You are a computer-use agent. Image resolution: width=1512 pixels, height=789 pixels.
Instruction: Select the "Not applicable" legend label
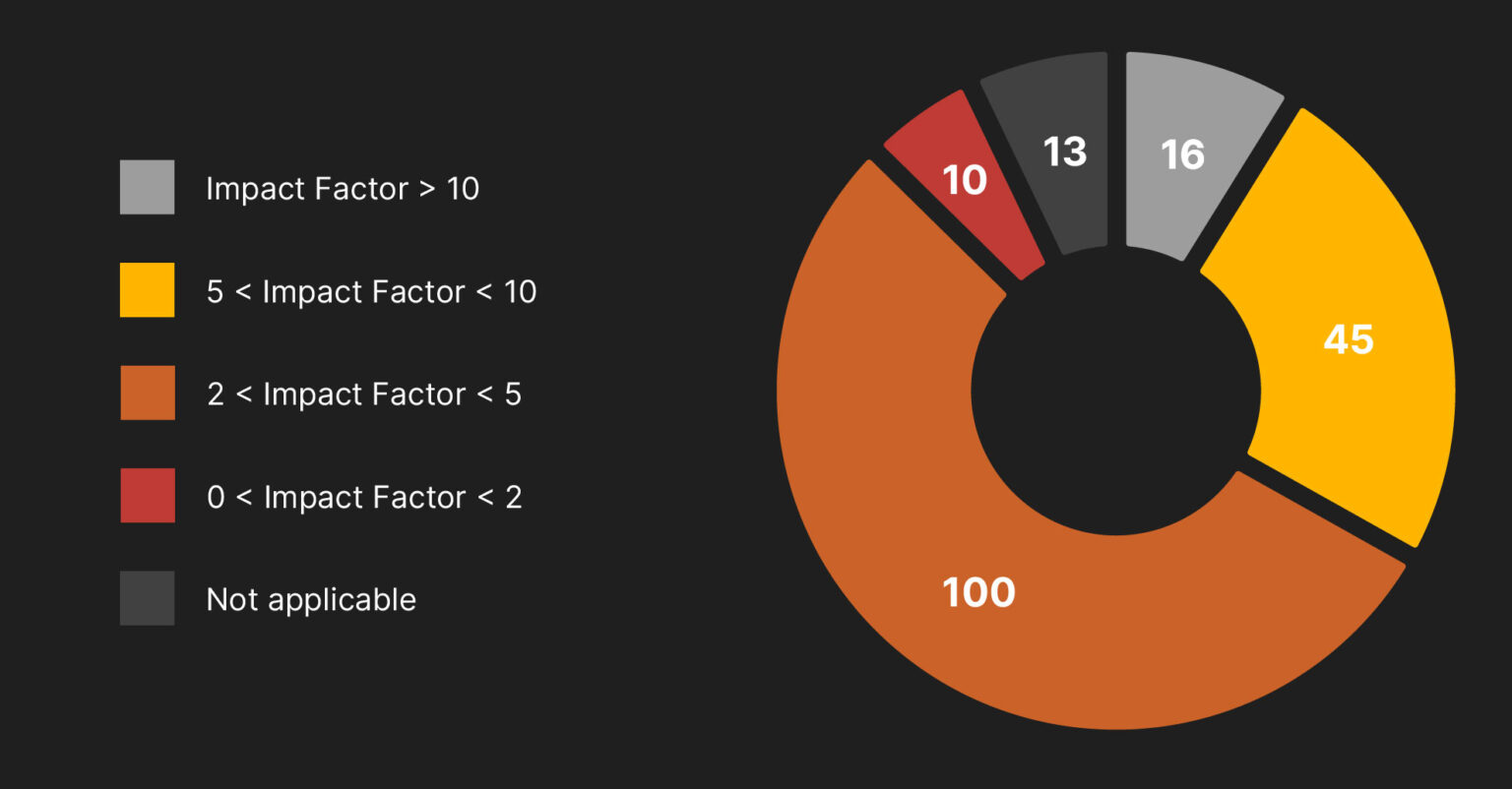311,599
